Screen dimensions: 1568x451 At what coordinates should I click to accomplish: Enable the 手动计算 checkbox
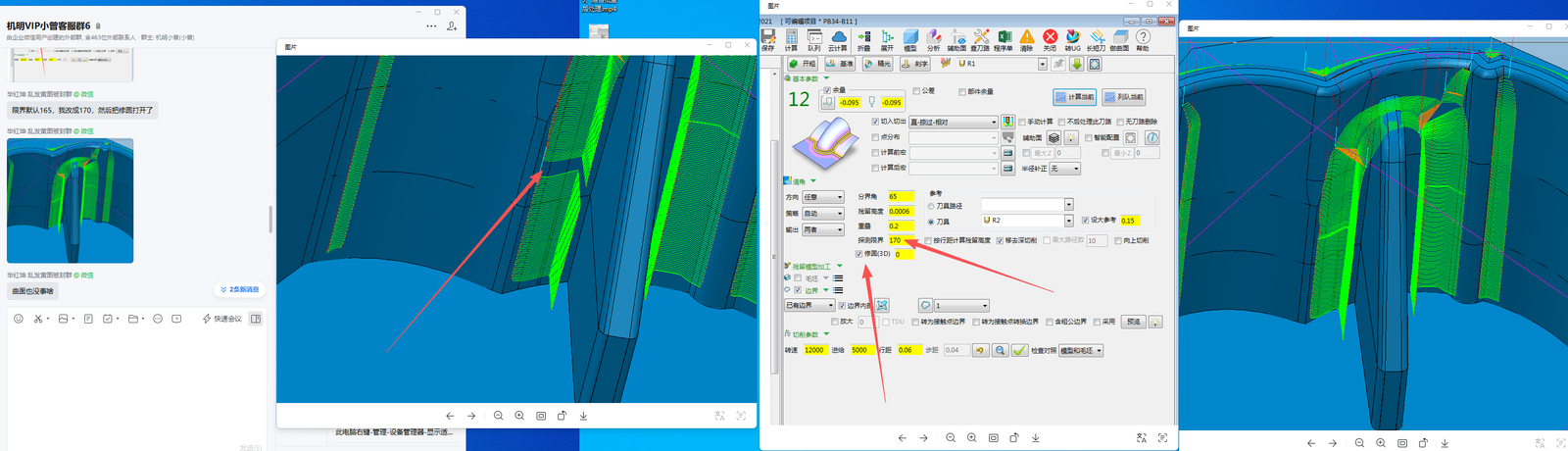click(1022, 122)
